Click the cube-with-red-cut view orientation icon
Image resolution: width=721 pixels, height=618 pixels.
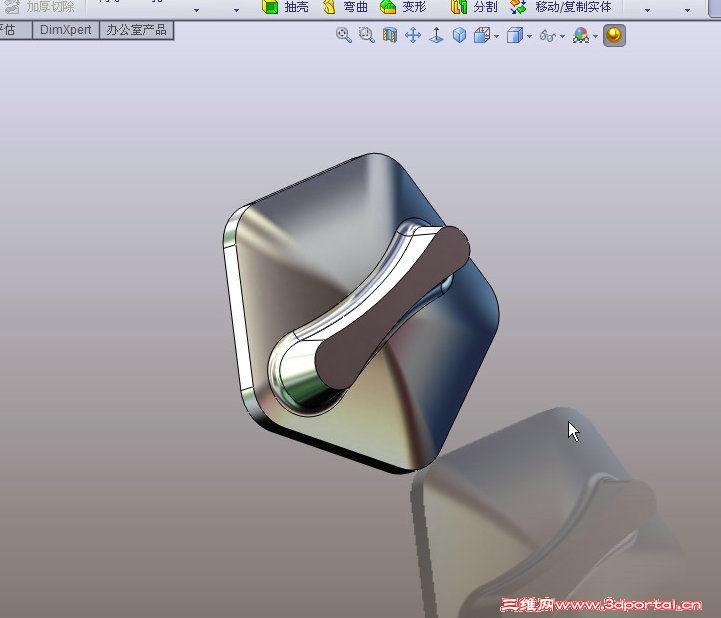[482, 35]
